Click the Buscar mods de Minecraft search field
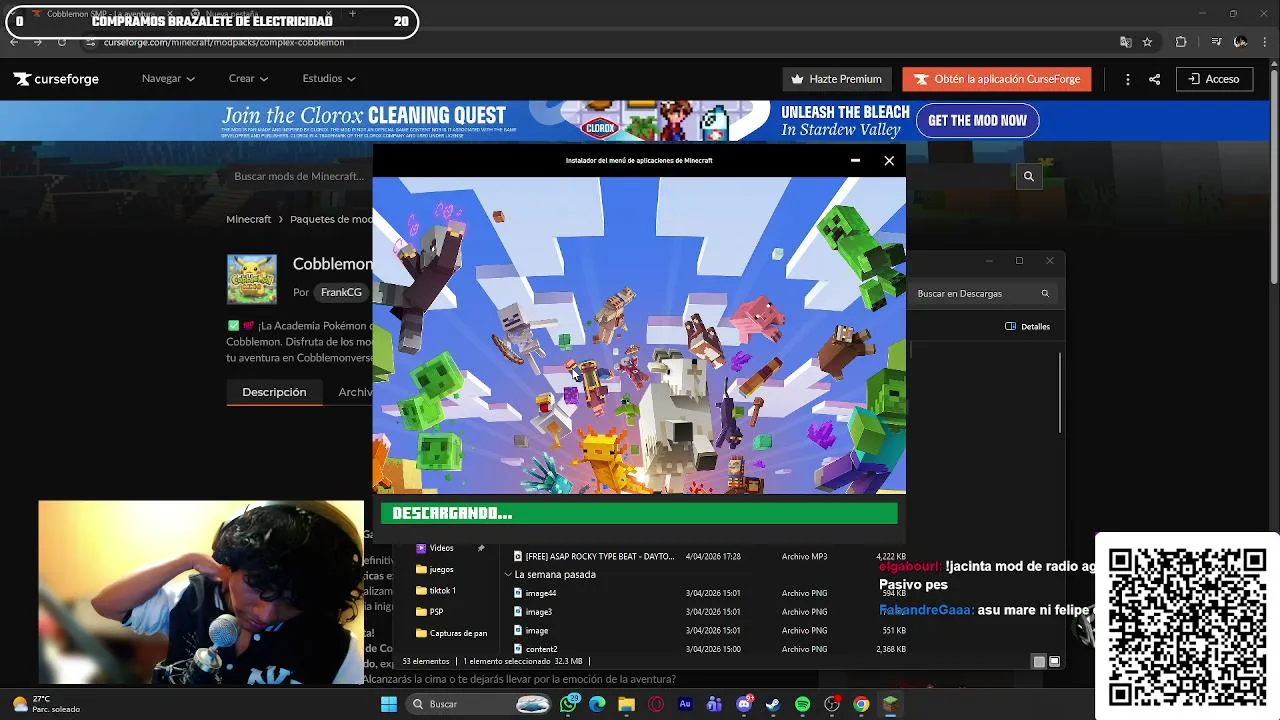 [x=299, y=176]
